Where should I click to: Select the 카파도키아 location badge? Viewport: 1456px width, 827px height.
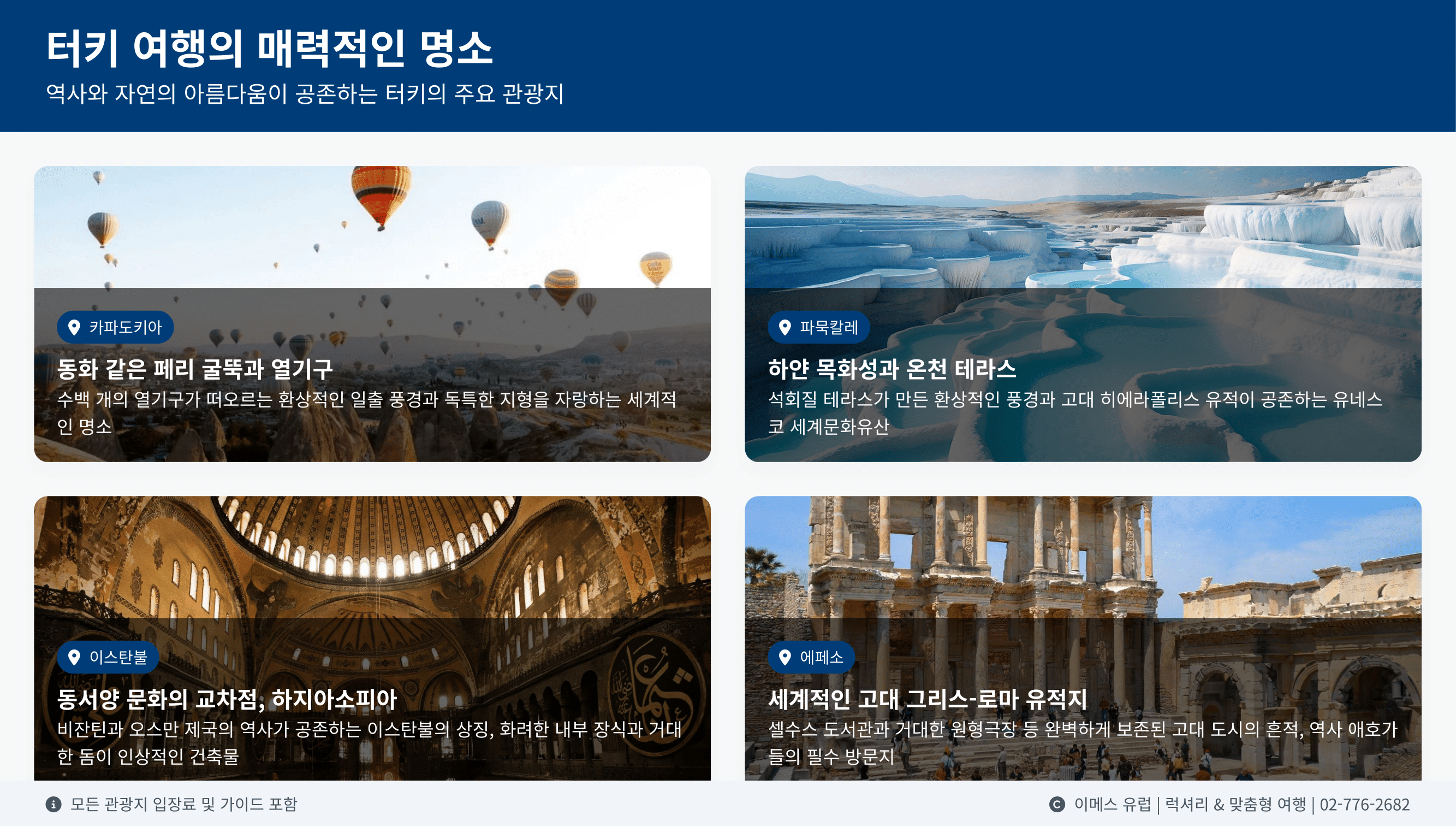pos(115,327)
